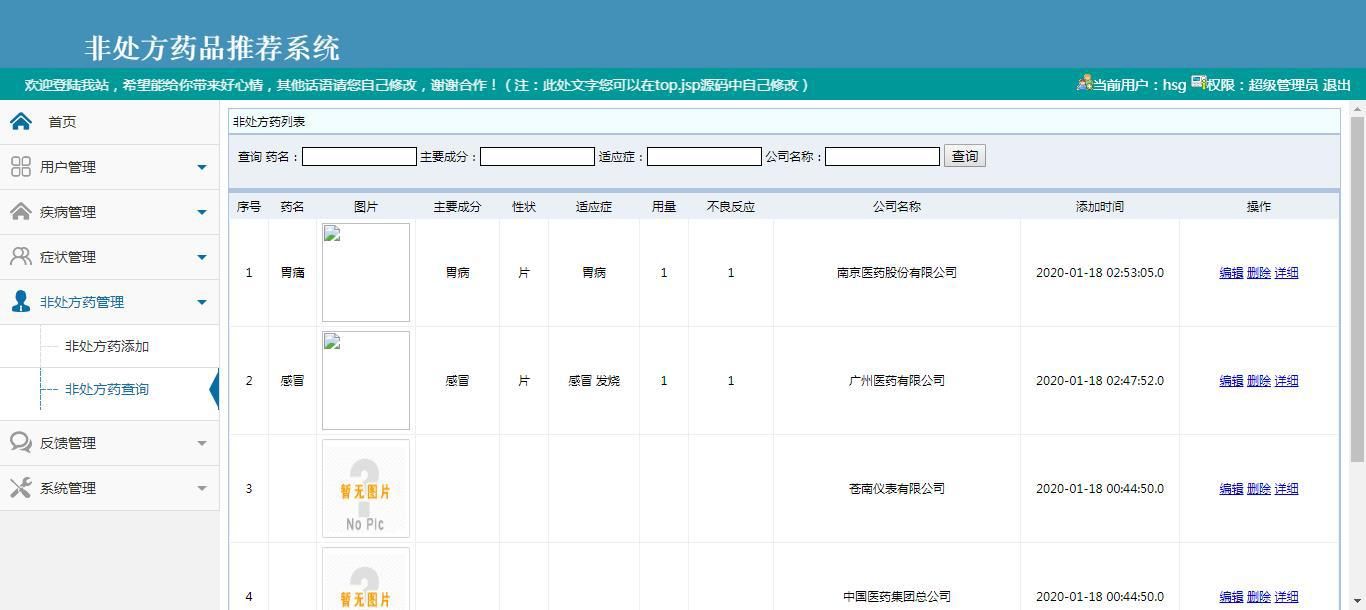
Task: Expand the 疾病管理 dropdown arrow
Action: (x=202, y=212)
